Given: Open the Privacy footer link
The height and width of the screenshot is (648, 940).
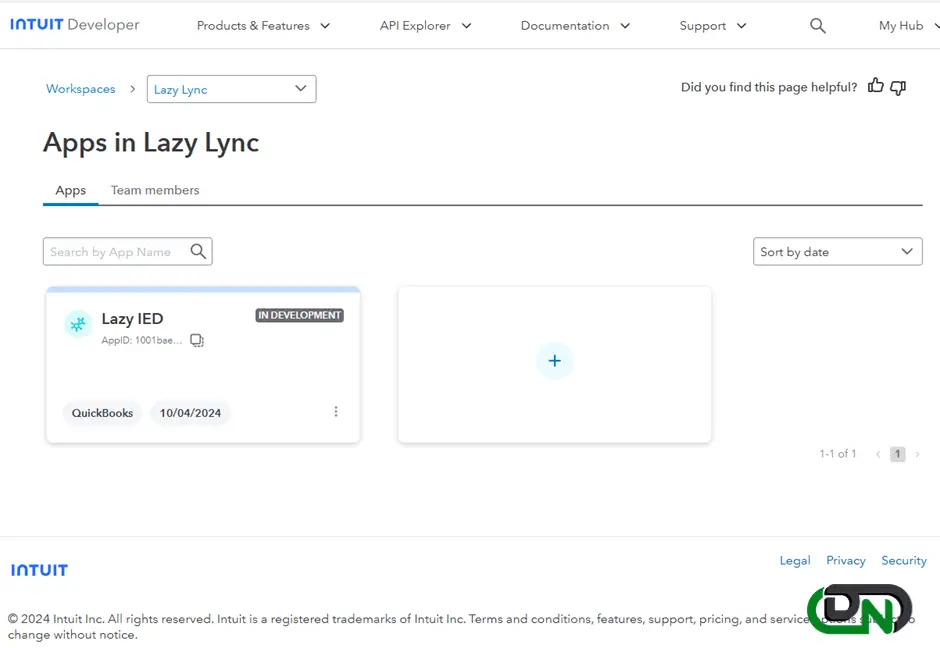Looking at the screenshot, I should [x=845, y=560].
